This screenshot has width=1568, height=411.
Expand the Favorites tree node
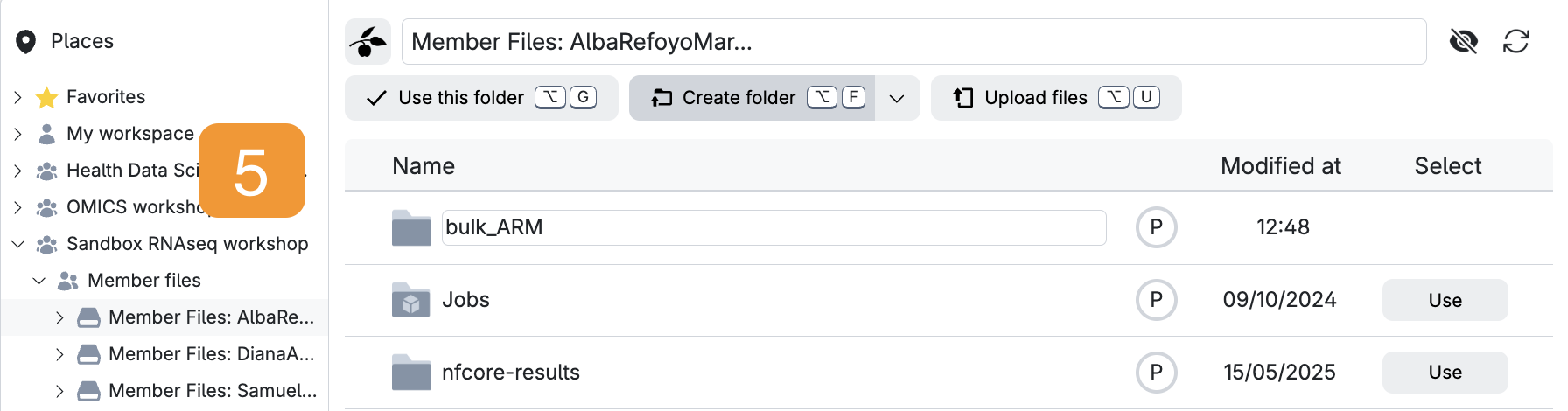pos(17,97)
